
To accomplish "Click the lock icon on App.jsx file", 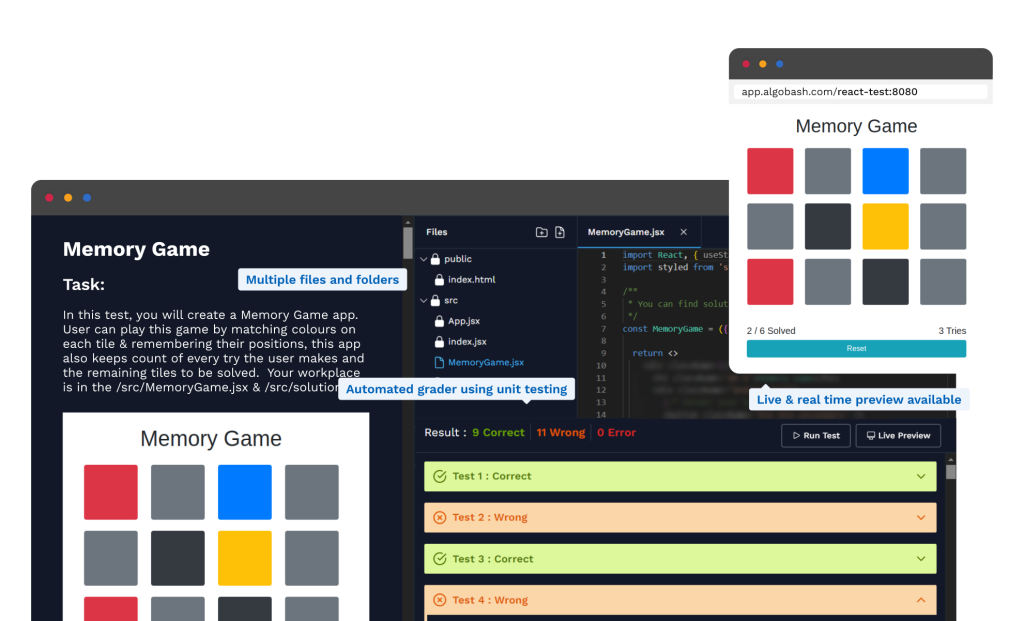I will coord(439,320).
